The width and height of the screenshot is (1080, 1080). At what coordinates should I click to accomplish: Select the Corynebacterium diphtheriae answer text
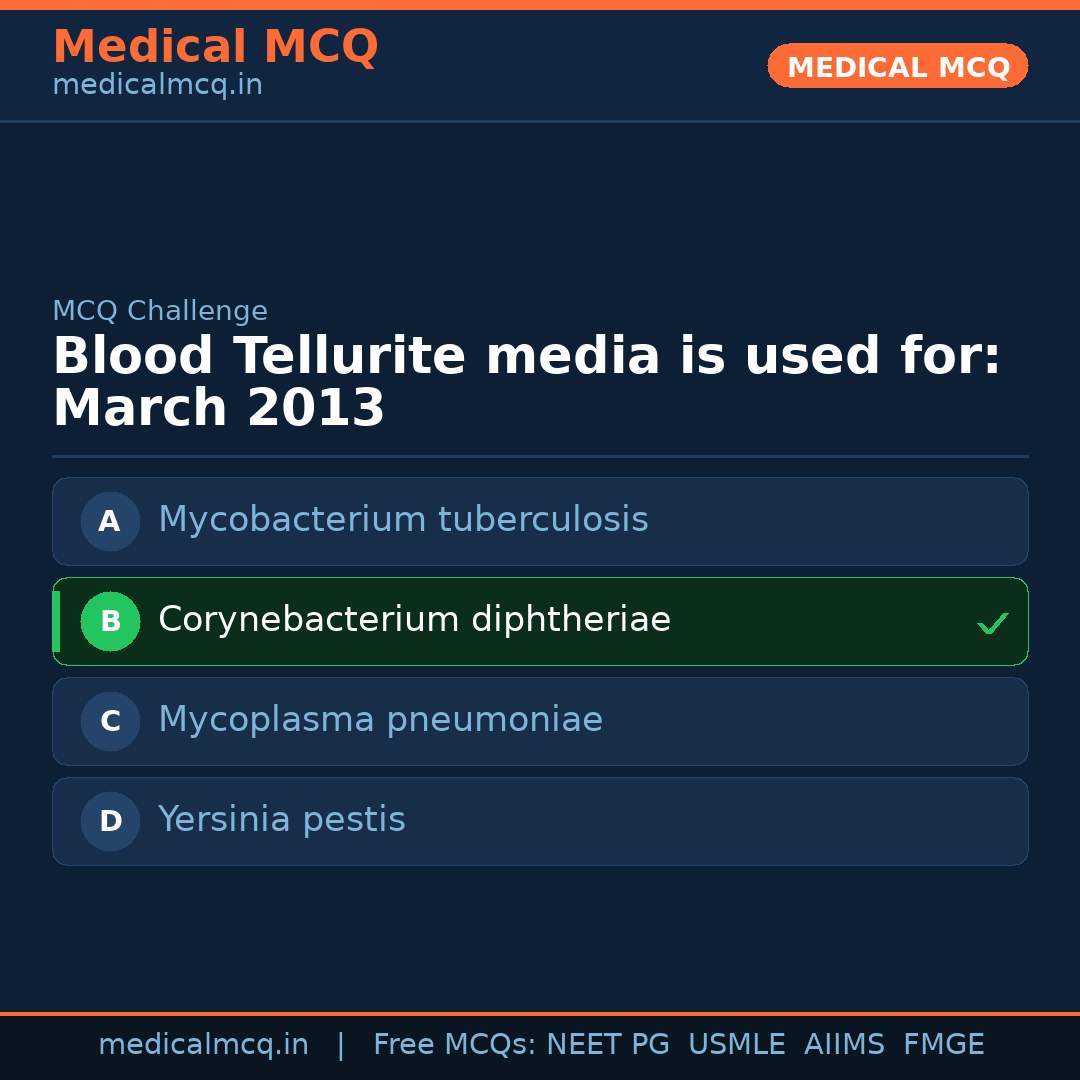[x=414, y=620]
